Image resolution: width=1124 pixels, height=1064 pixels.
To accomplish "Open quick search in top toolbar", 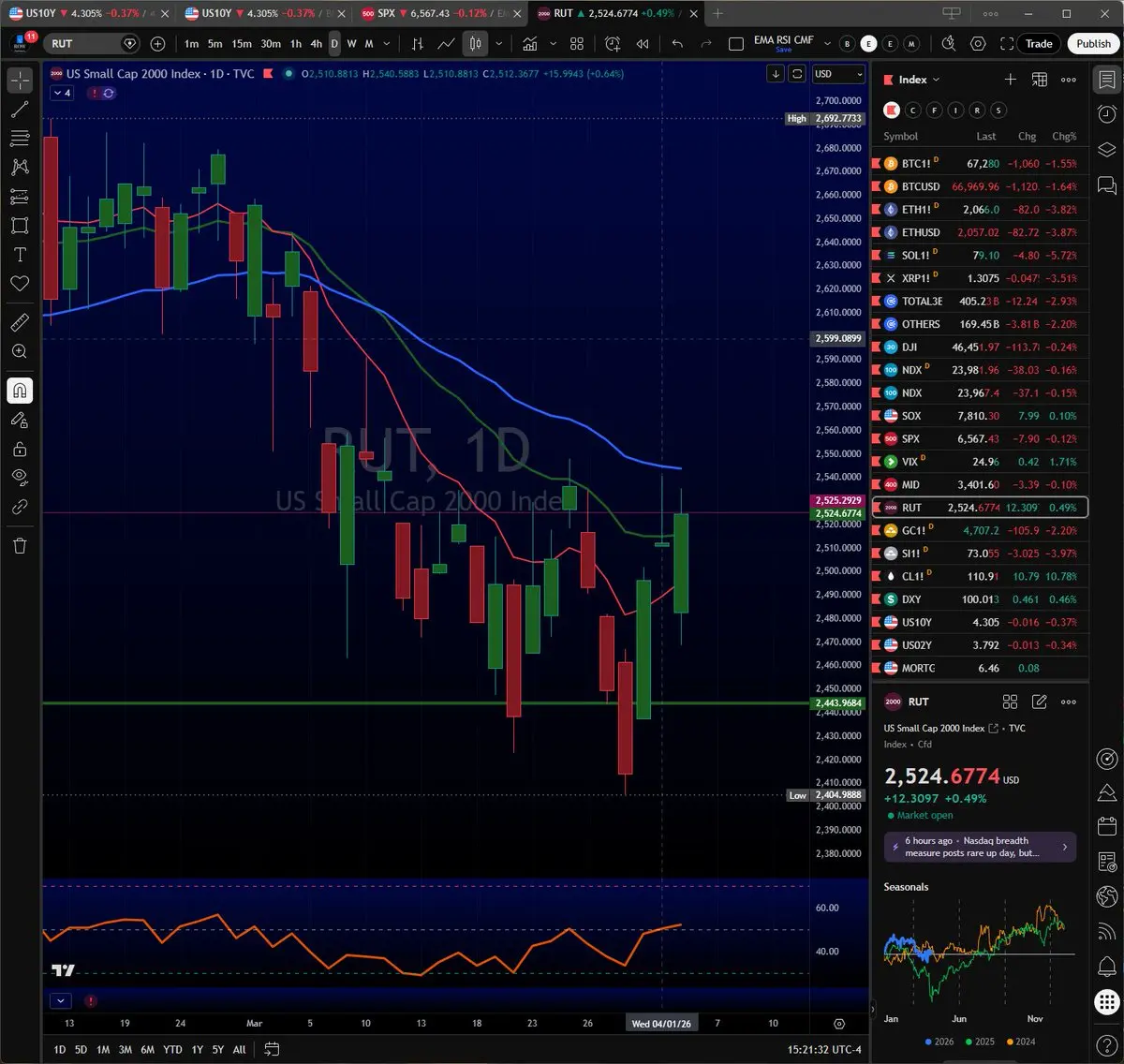I will (948, 44).
